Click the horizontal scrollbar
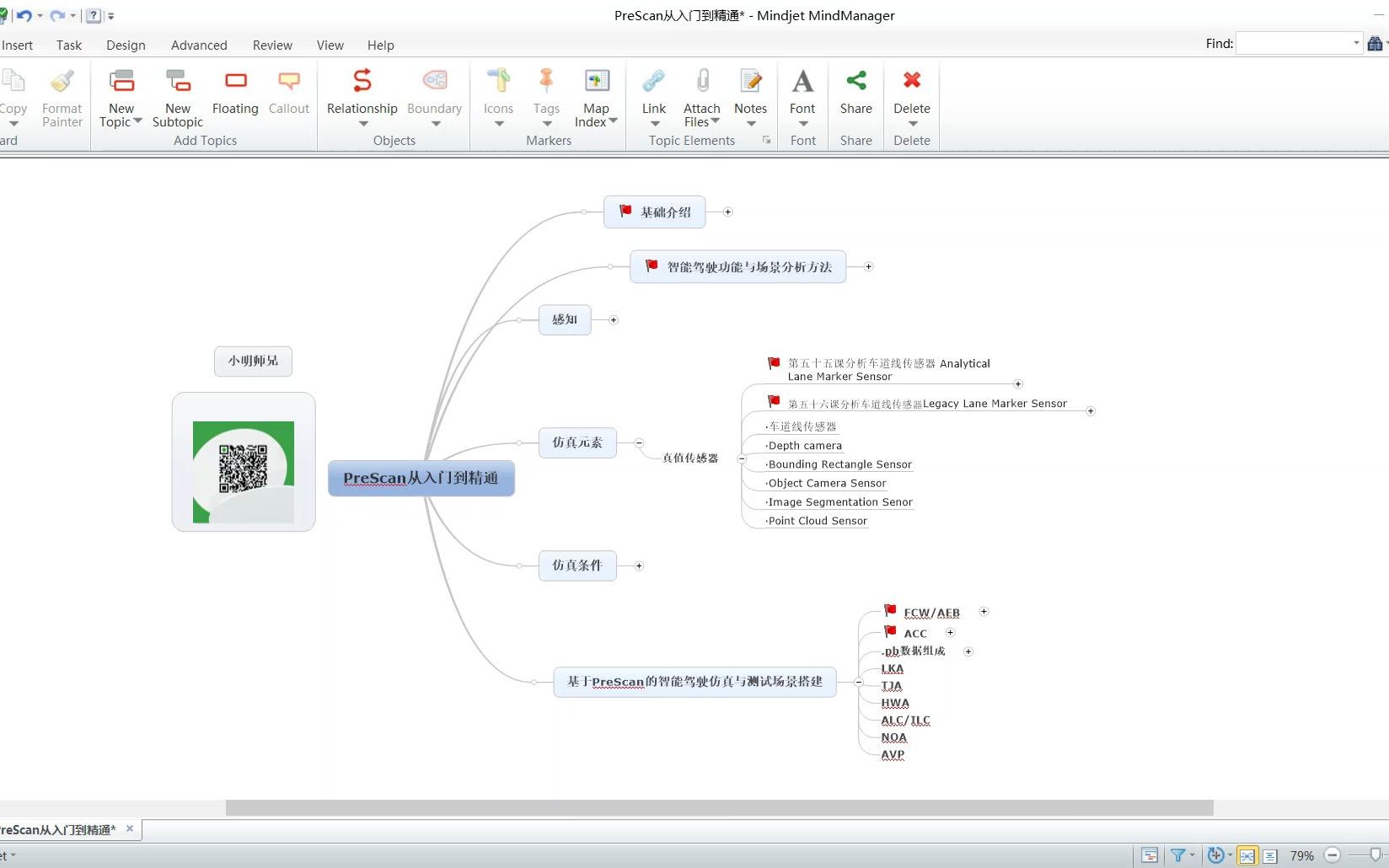The width and height of the screenshot is (1389, 868). [719, 808]
